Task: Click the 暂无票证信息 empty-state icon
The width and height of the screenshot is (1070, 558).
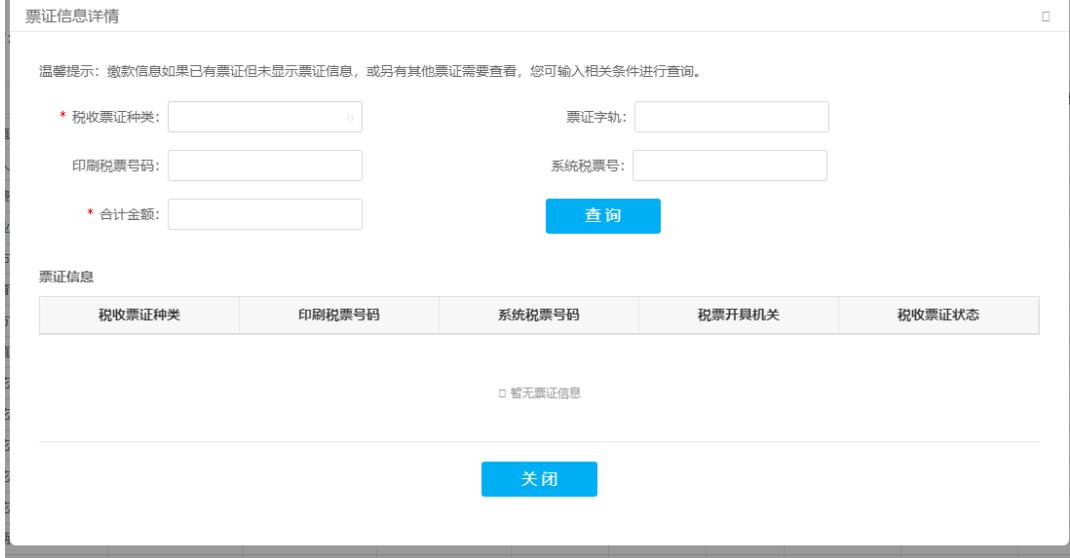Action: 501,394
